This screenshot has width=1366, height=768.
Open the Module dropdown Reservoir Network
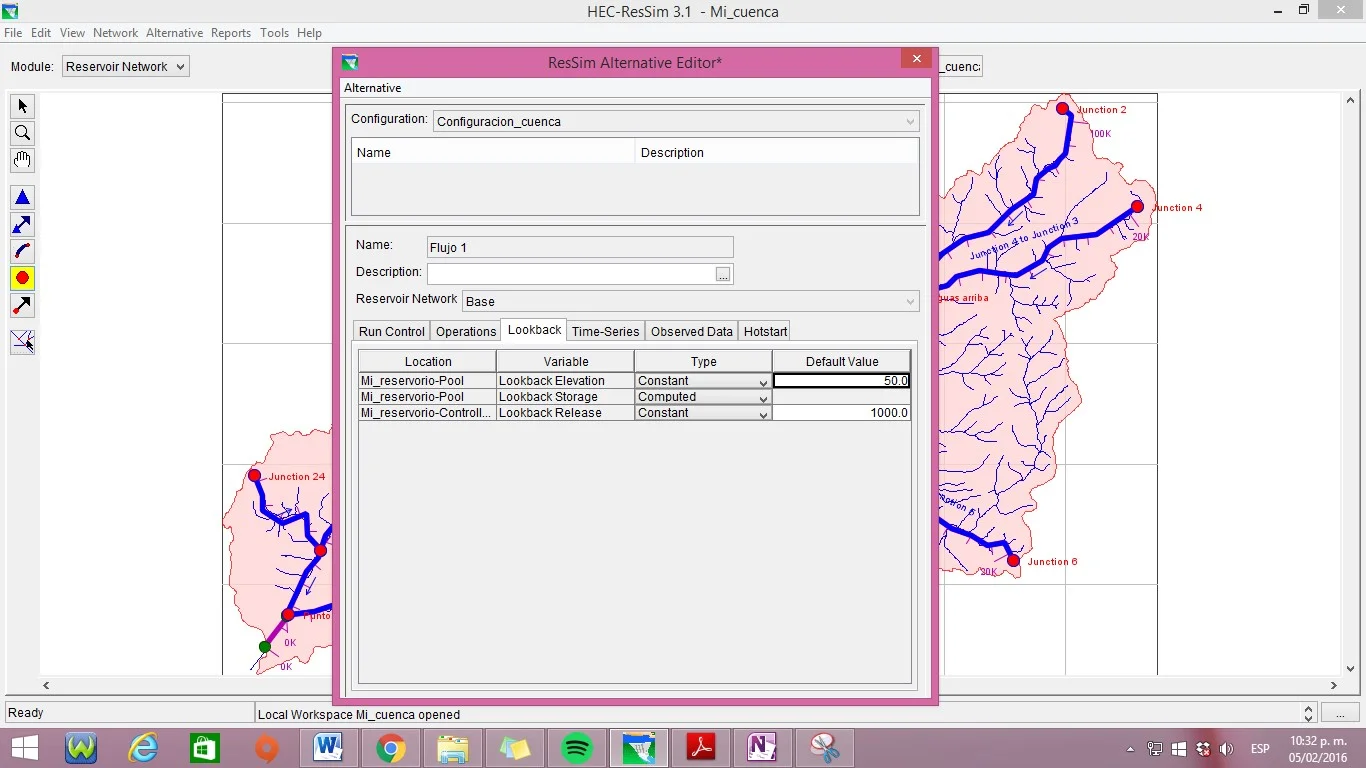pos(125,66)
